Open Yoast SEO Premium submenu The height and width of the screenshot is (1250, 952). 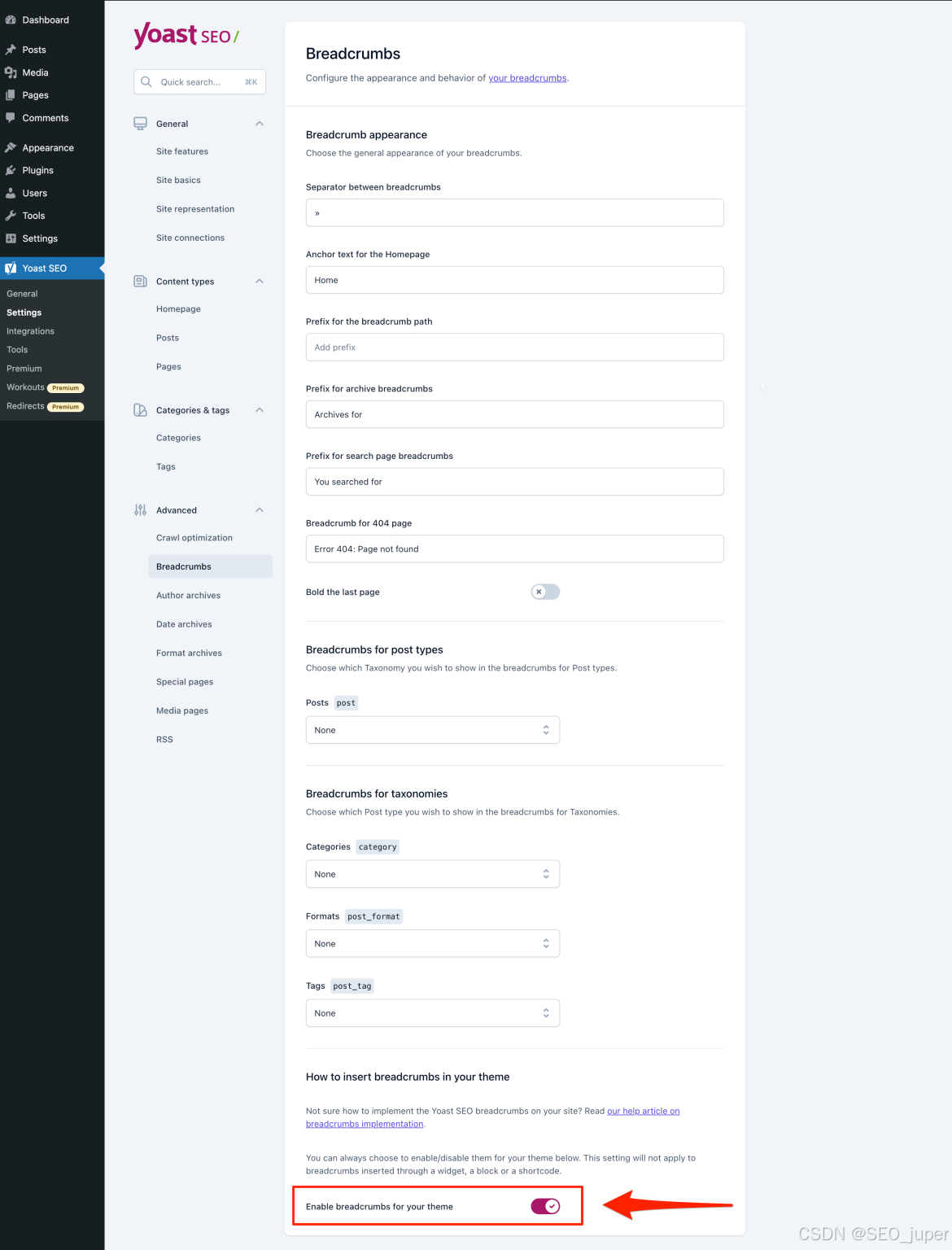[x=24, y=369]
